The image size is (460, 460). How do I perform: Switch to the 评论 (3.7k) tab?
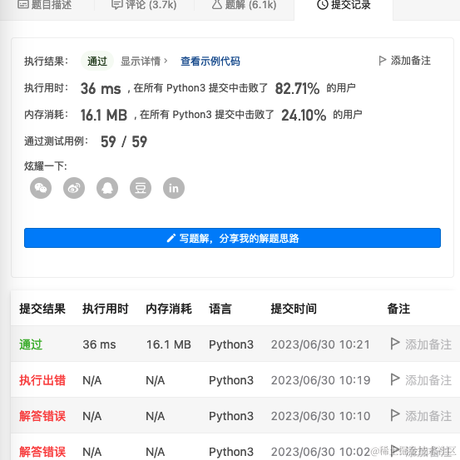(144, 5)
